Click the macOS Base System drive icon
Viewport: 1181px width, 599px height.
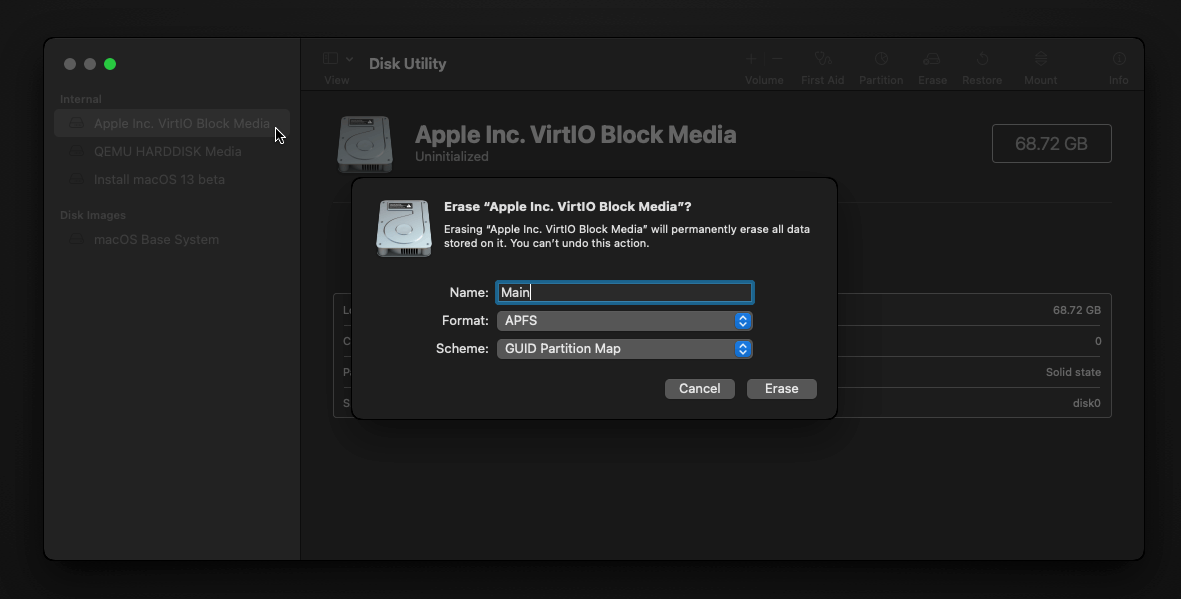click(76, 240)
